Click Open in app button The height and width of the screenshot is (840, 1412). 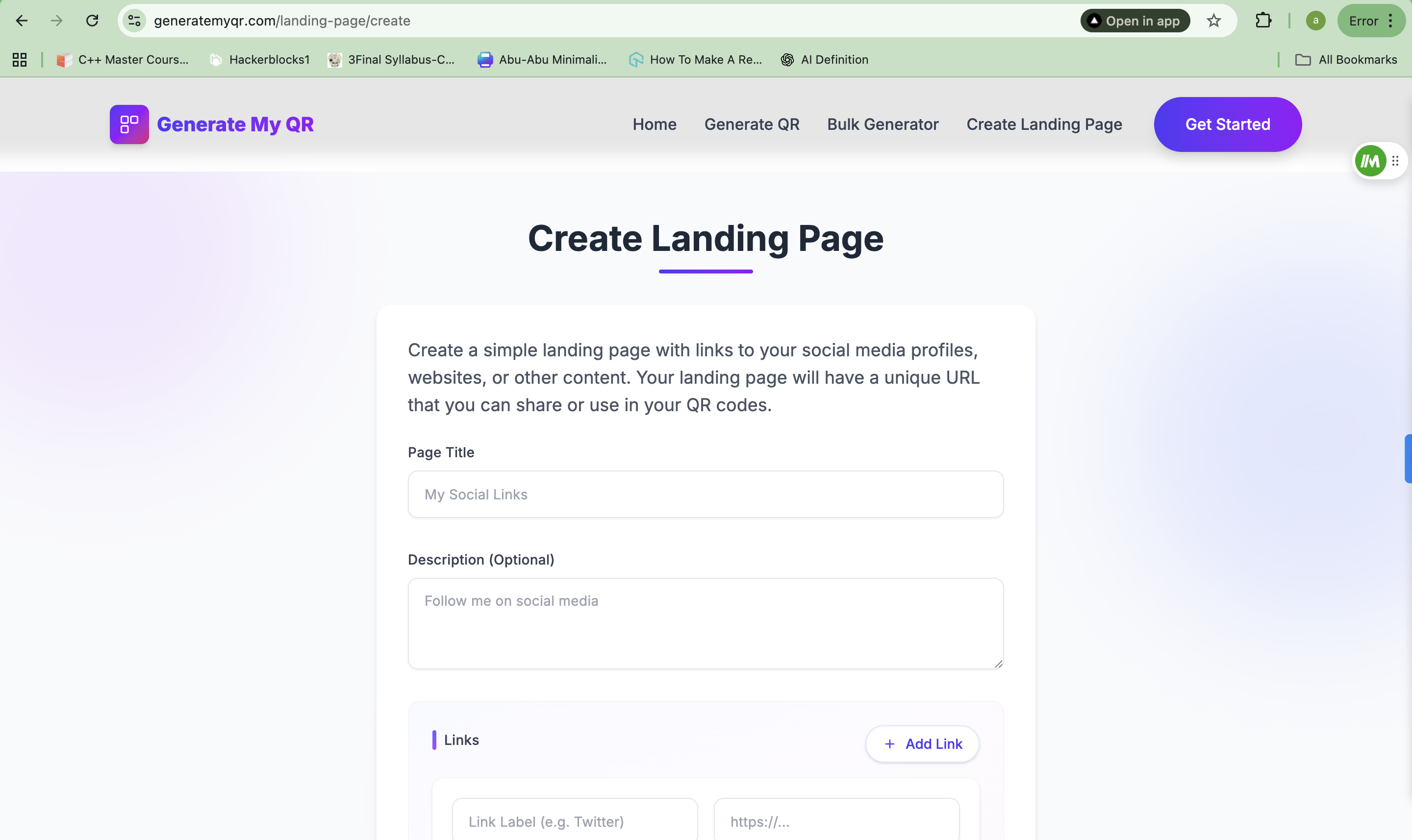(1135, 21)
